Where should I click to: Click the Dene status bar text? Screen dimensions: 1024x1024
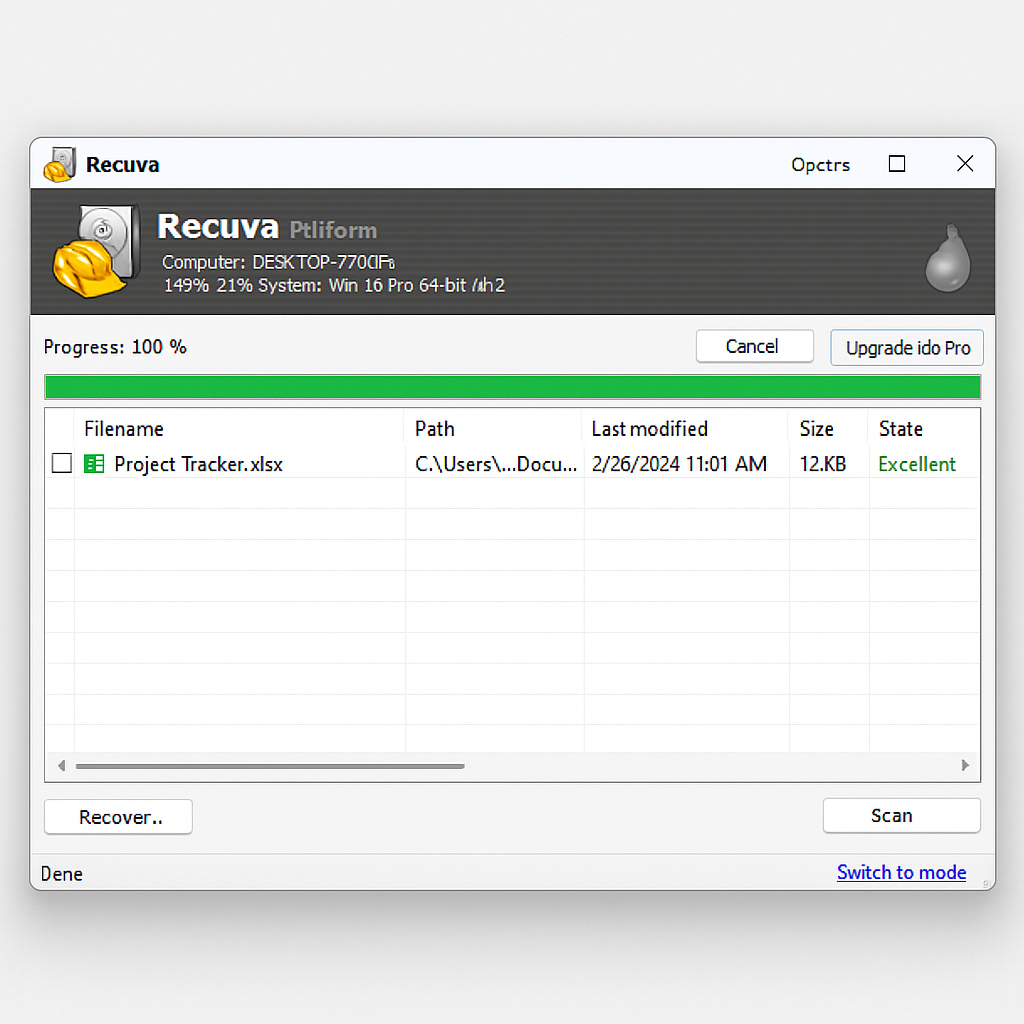[x=61, y=874]
